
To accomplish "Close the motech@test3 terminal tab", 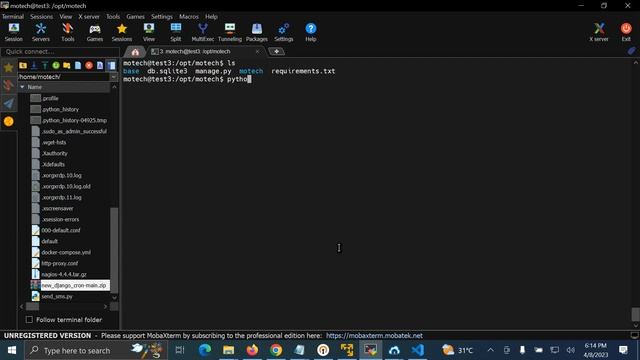I will click(x=257, y=51).
